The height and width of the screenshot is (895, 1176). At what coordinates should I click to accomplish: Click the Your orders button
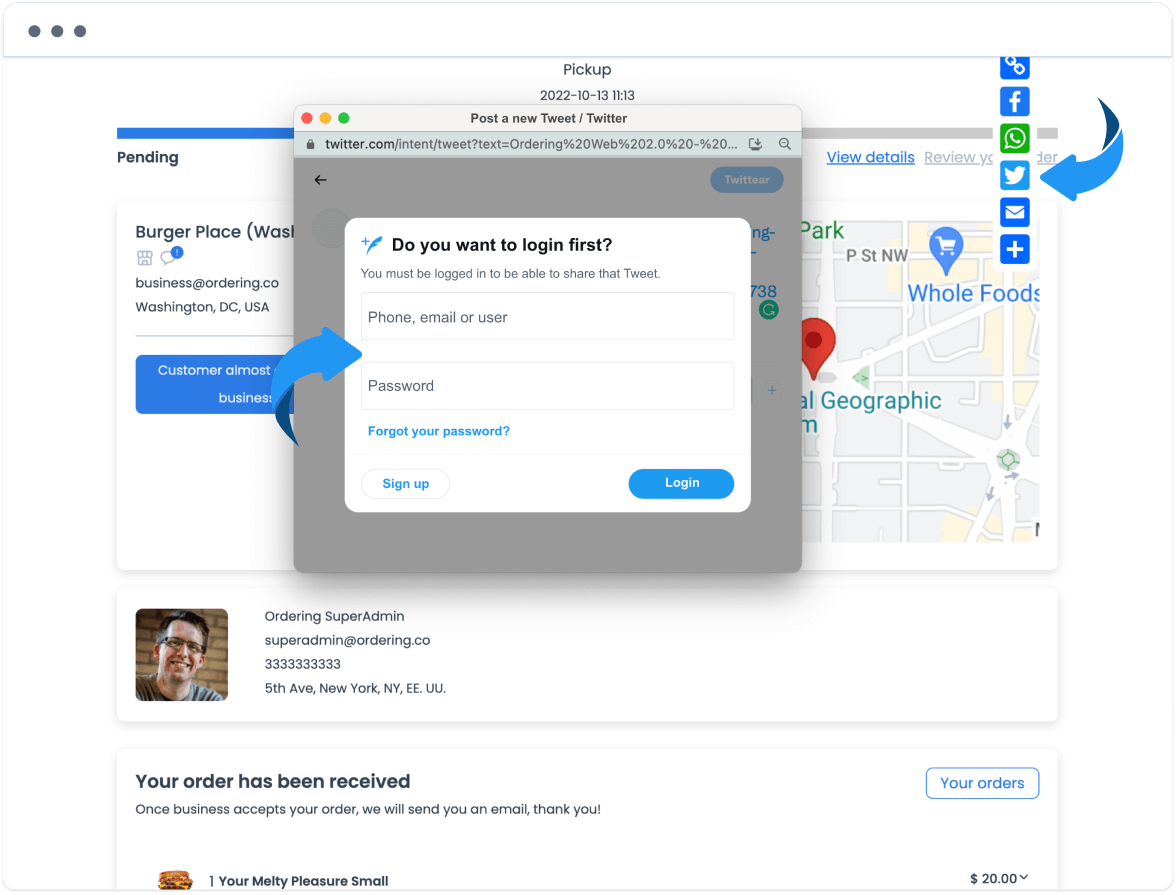[982, 783]
